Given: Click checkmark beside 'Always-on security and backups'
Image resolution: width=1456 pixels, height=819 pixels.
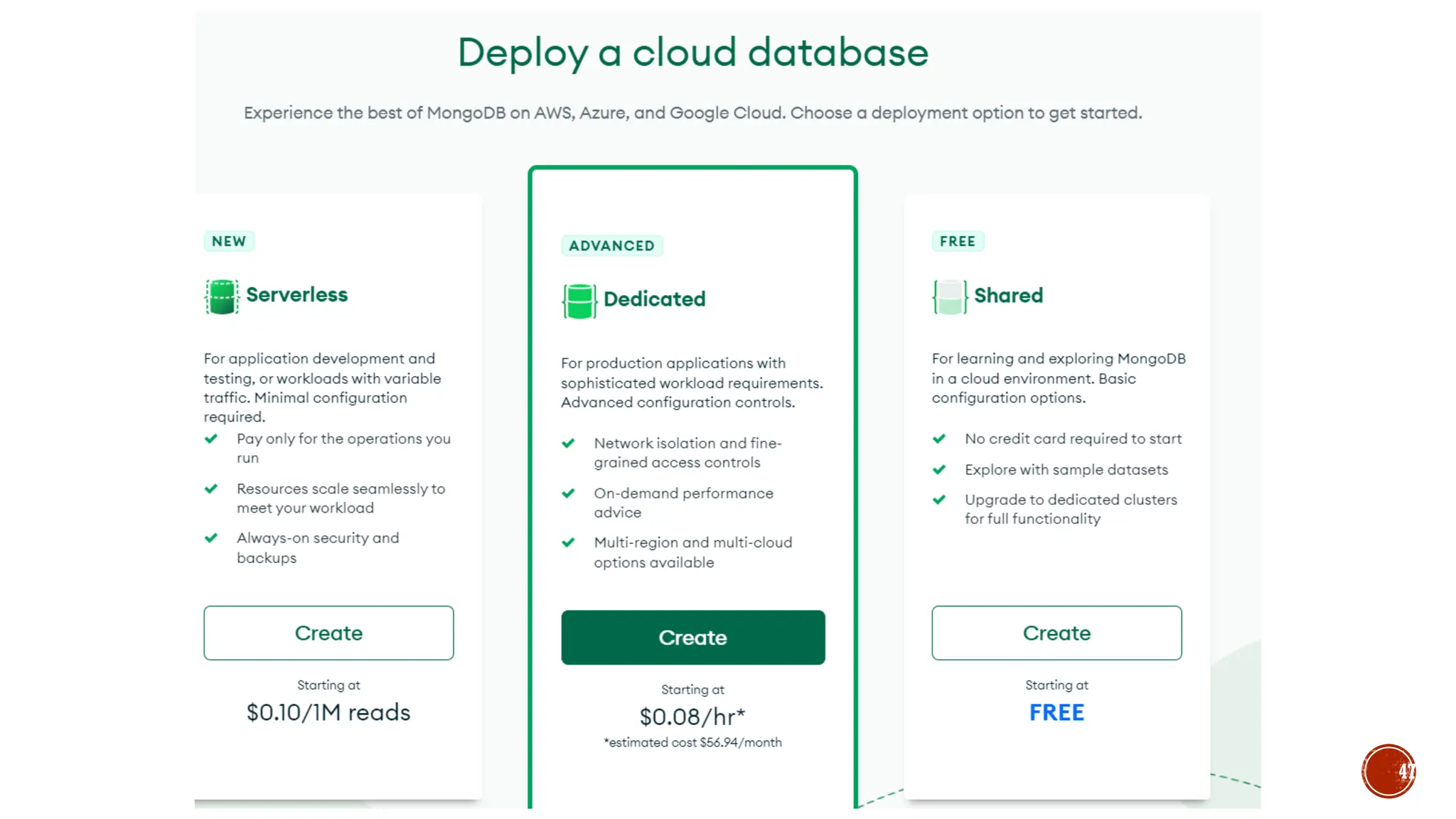Looking at the screenshot, I should pos(211,538).
